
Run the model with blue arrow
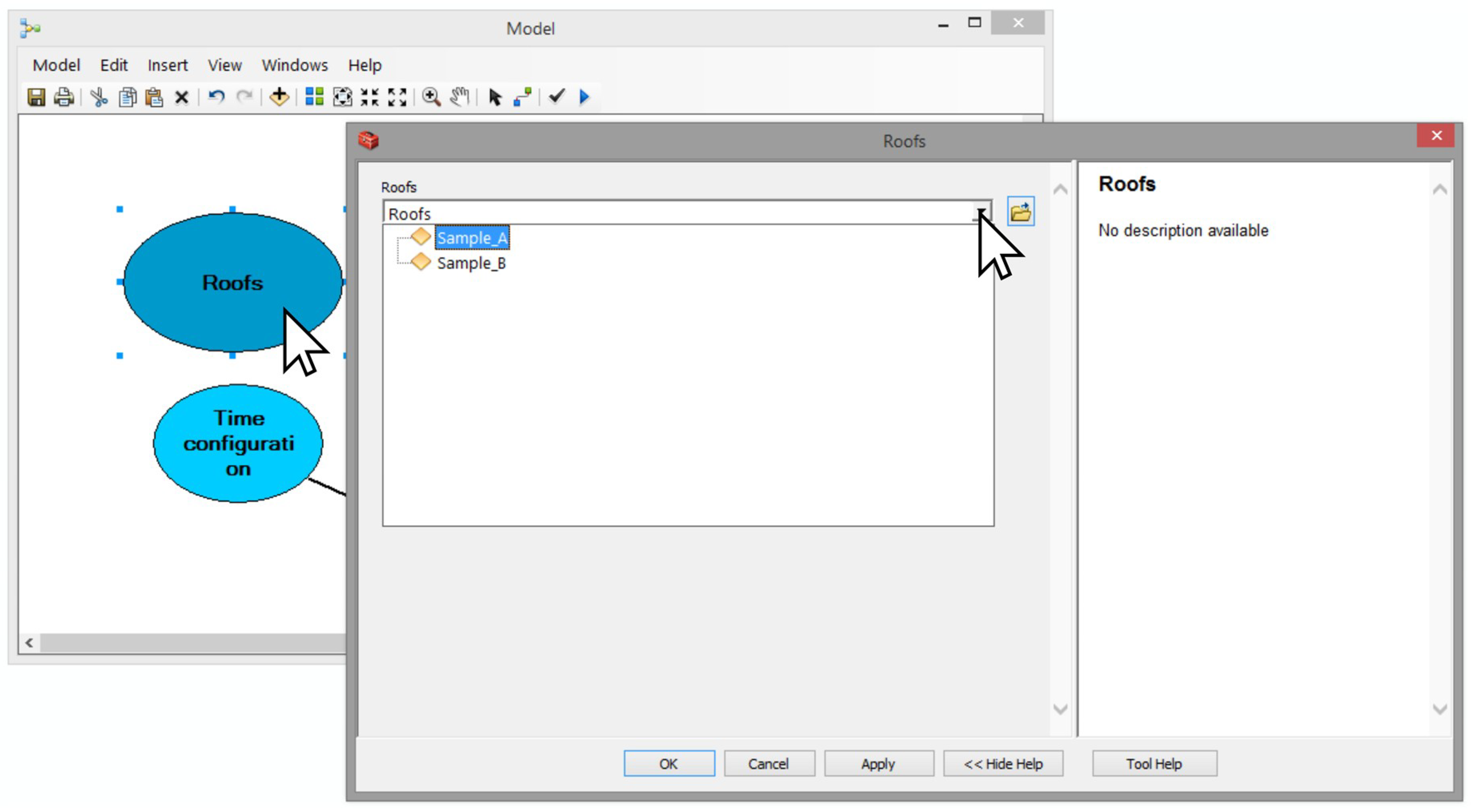coord(584,97)
